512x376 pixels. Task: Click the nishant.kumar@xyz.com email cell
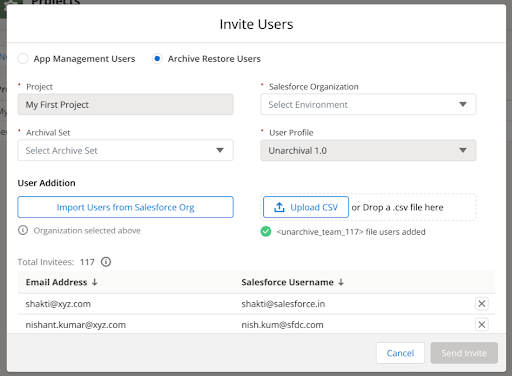pyautogui.click(x=76, y=325)
